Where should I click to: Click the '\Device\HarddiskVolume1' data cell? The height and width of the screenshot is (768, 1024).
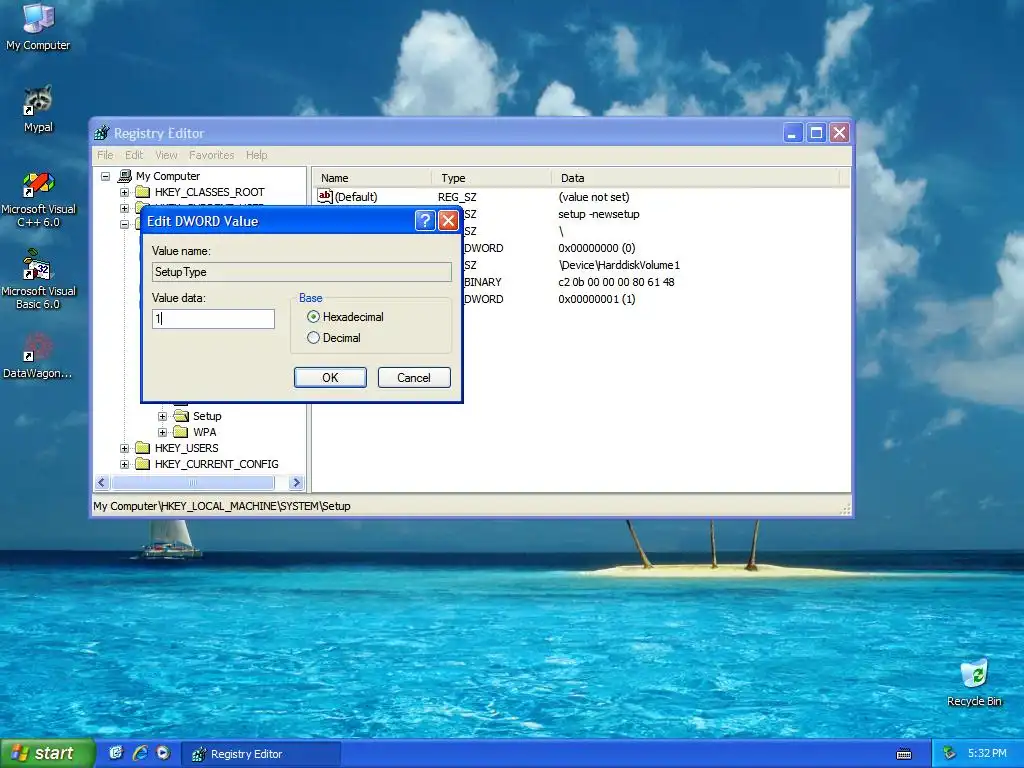click(619, 265)
